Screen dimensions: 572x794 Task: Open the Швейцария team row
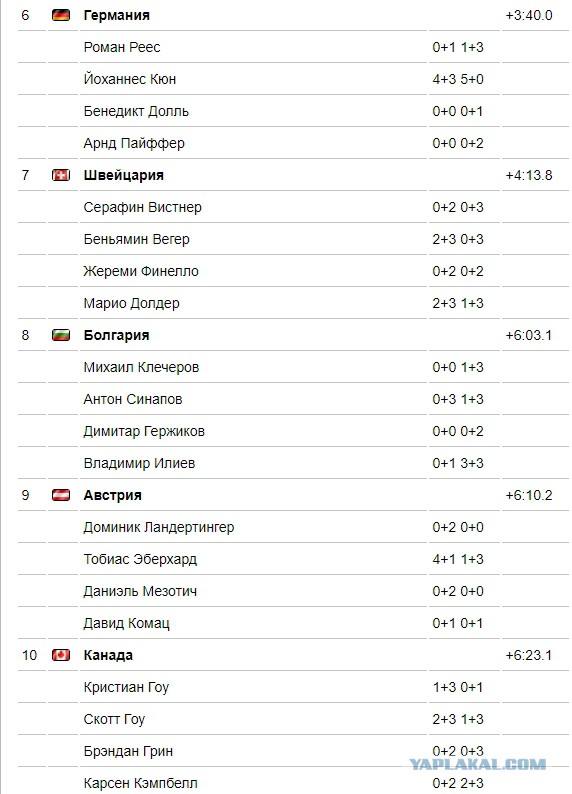point(293,175)
